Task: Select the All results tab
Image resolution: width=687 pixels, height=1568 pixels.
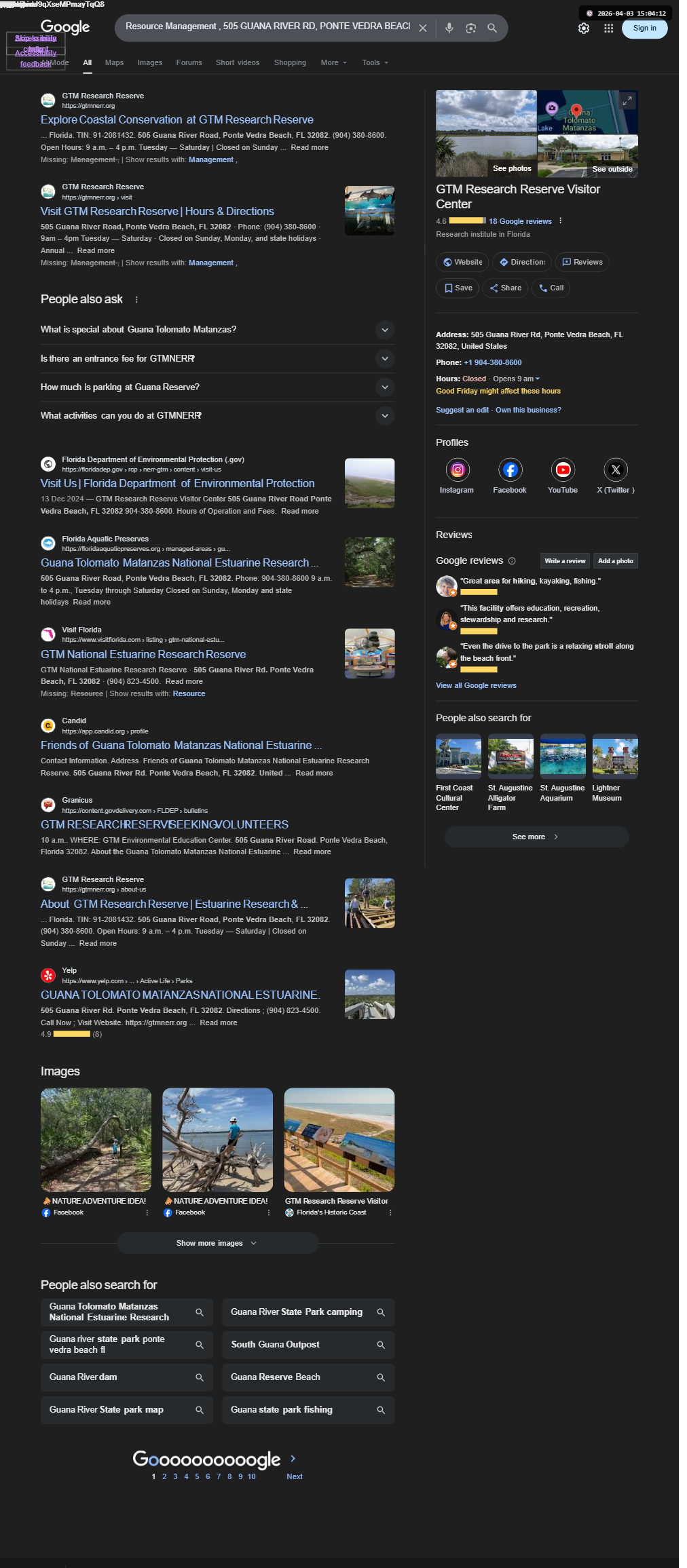Action: 88,62
